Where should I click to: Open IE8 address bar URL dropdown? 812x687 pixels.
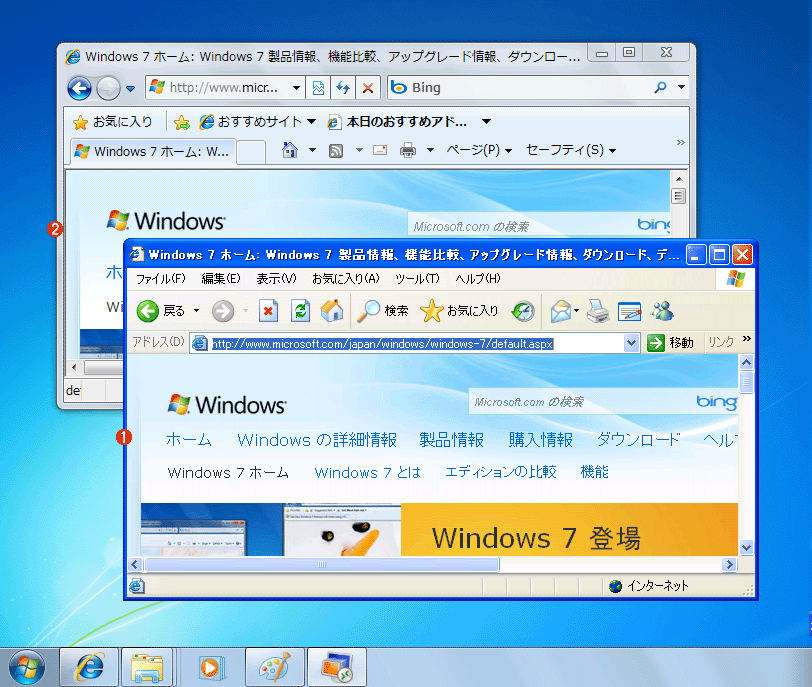click(296, 88)
